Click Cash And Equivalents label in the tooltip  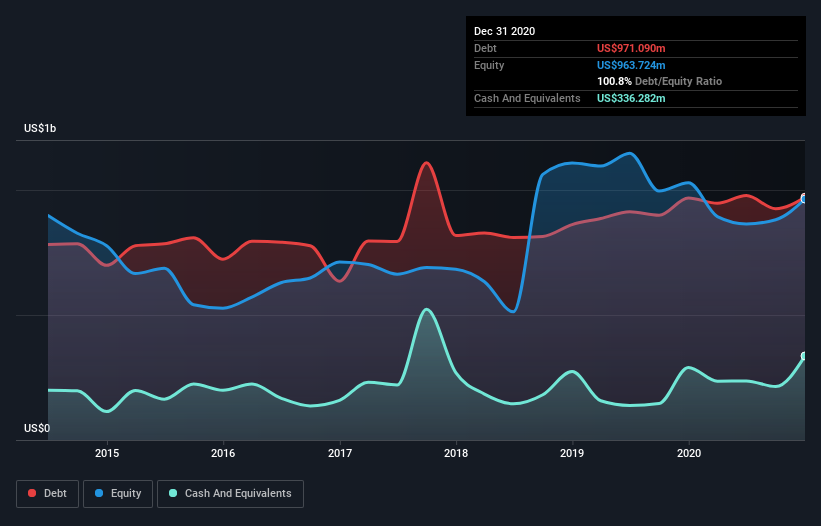click(x=527, y=98)
